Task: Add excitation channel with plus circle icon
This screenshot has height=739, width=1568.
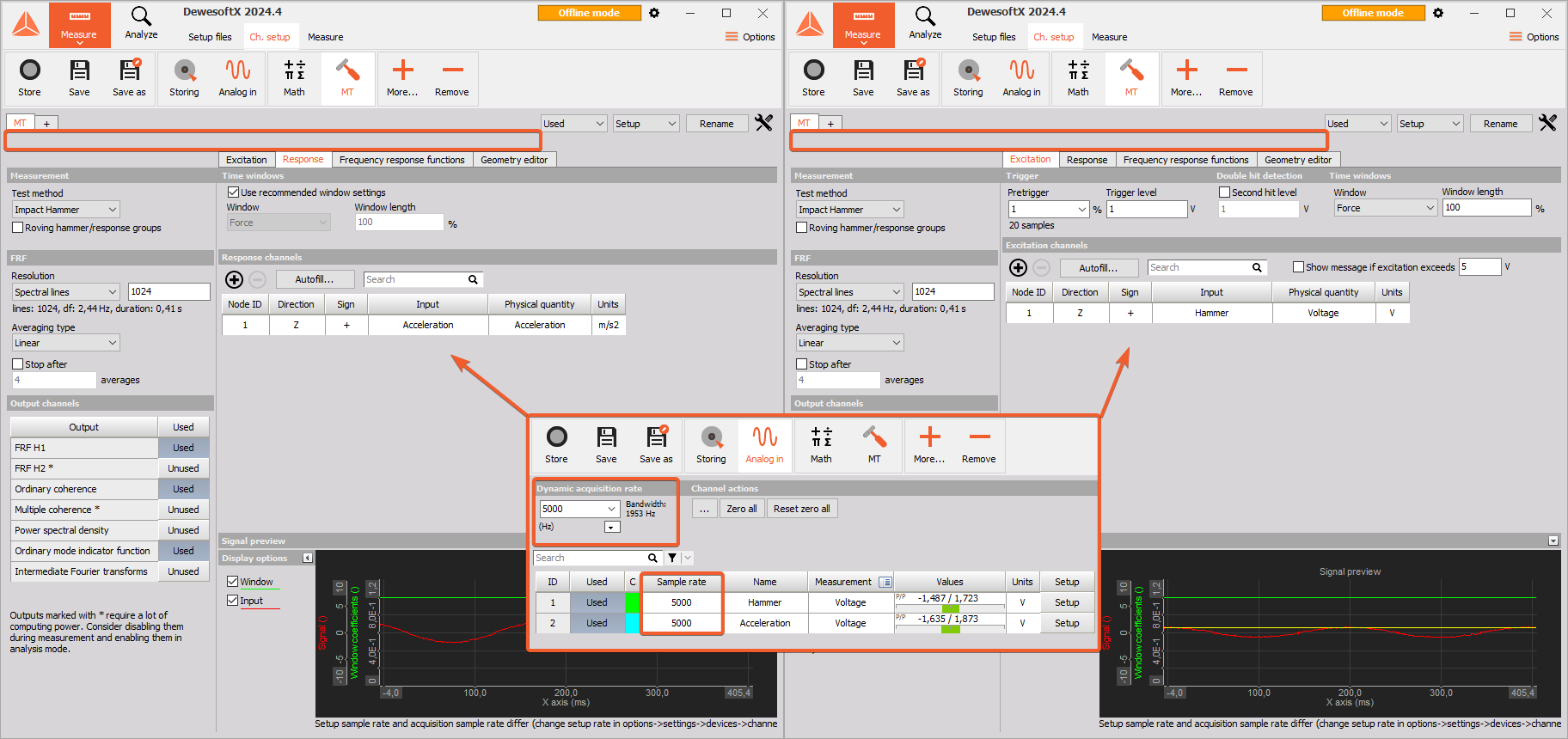Action: 1018,267
